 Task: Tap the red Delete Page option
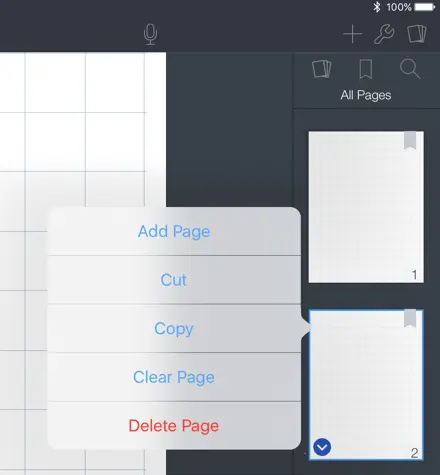(174, 426)
